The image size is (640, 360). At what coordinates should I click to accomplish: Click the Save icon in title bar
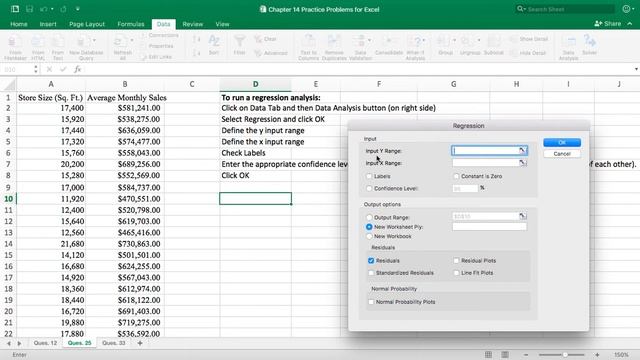(29, 9)
